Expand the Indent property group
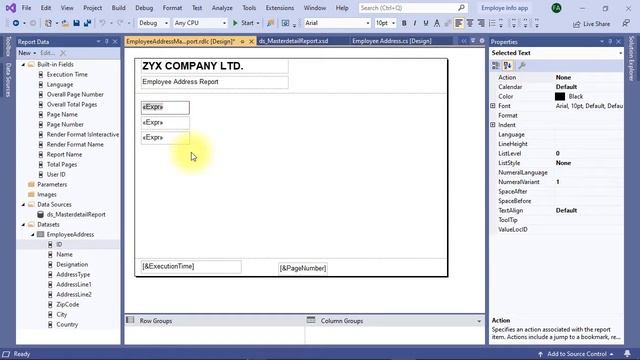 point(493,125)
